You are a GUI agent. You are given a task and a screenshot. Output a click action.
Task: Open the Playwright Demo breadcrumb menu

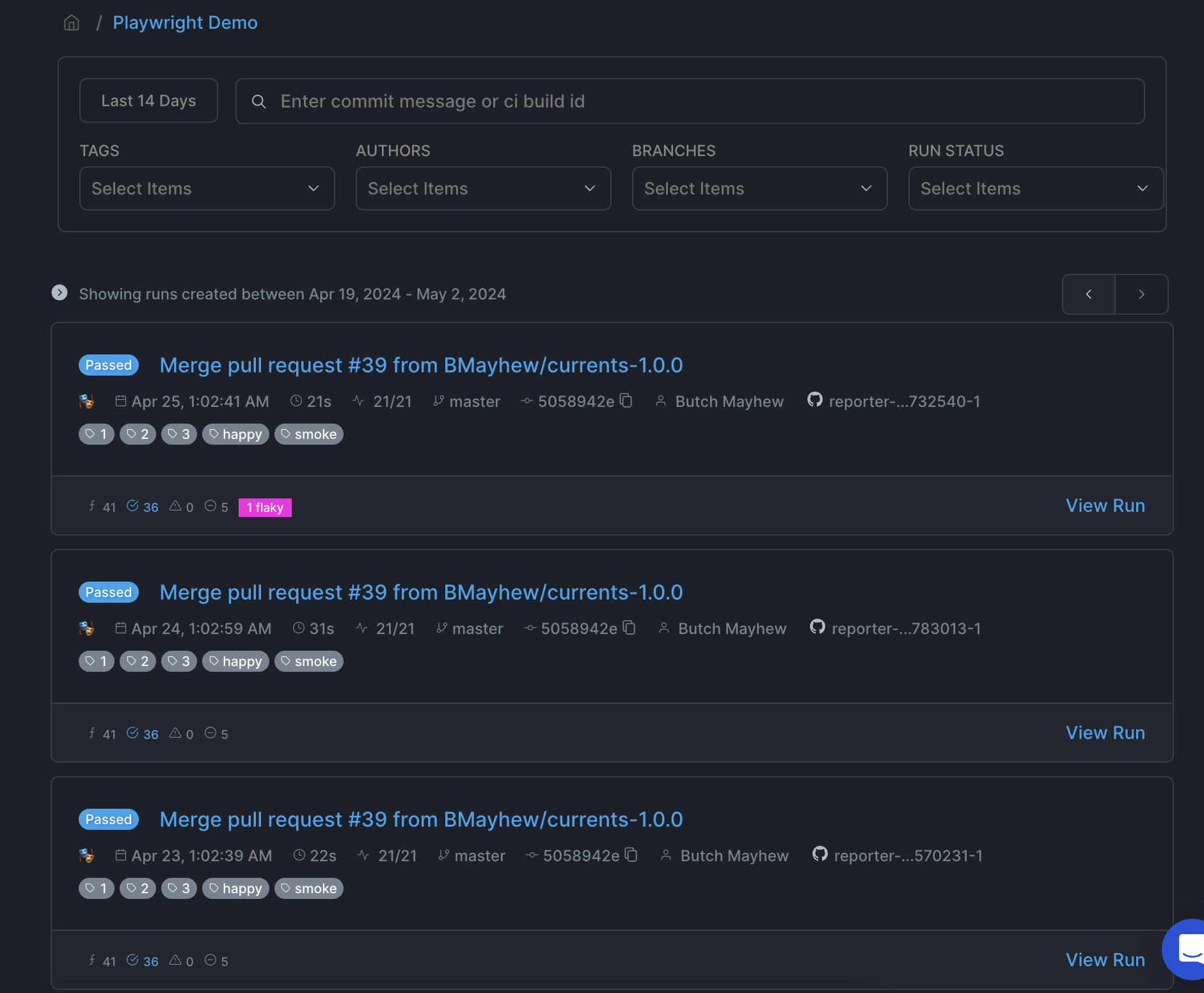[185, 22]
